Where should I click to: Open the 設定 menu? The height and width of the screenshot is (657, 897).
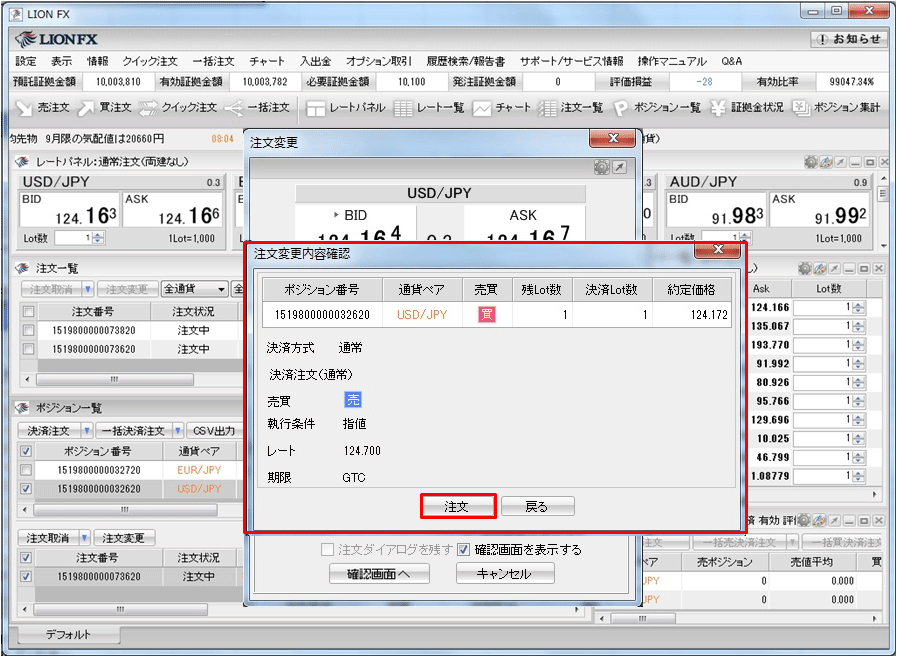[x=26, y=61]
